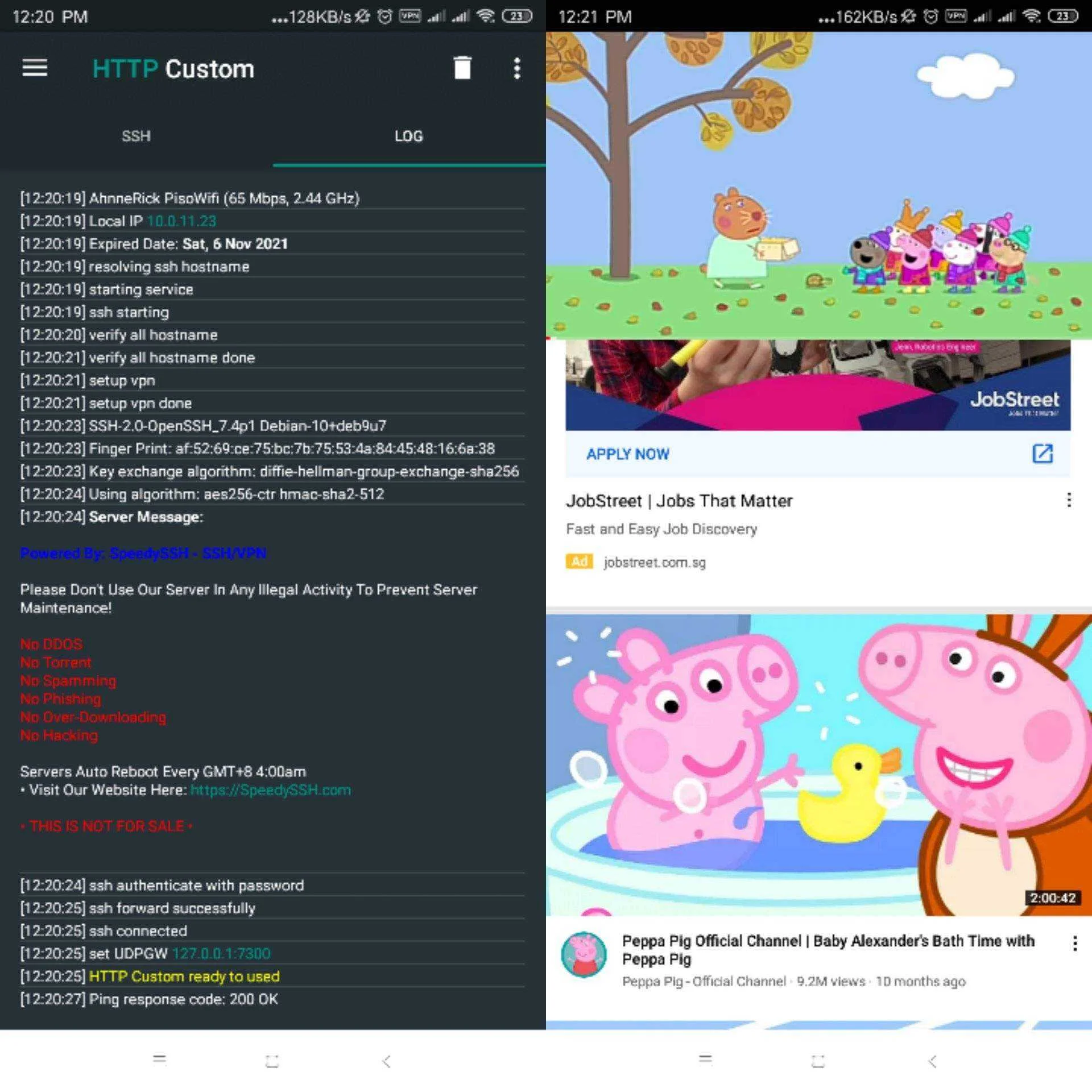Click the alarm icon in left status bar
The width and height of the screenshot is (1092, 1092).
[x=385, y=16]
